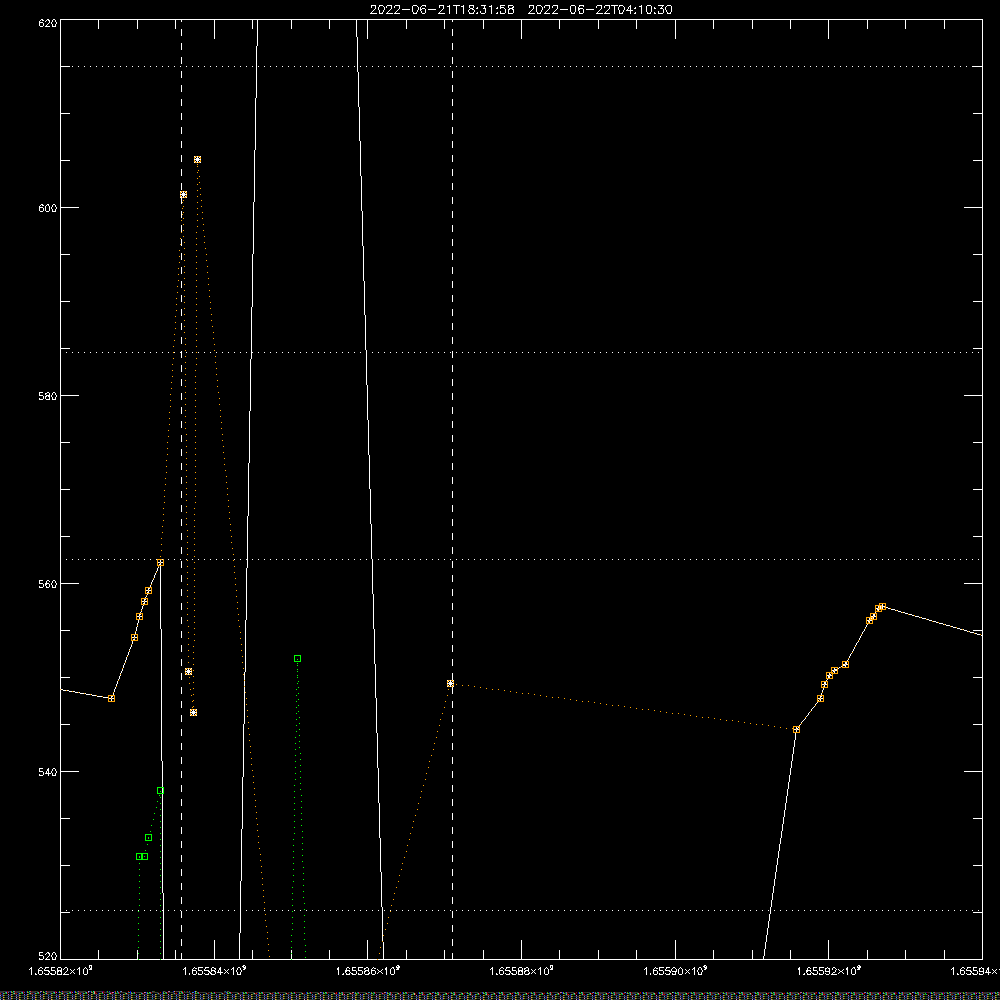The image size is (1000, 1000).
Task: Click the y-axis label 560
Action: coord(48,584)
